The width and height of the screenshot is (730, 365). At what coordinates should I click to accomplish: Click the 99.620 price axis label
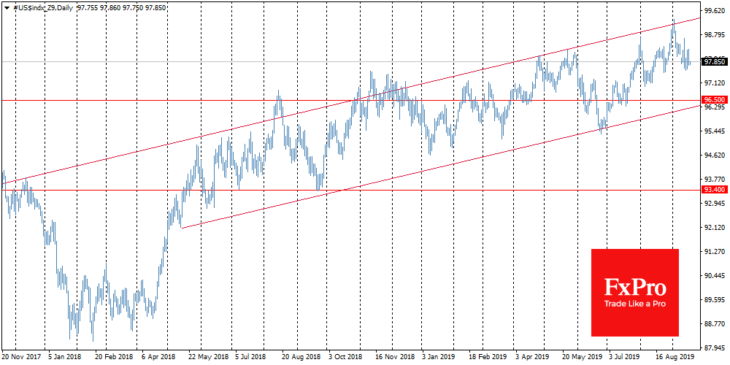[x=715, y=10]
